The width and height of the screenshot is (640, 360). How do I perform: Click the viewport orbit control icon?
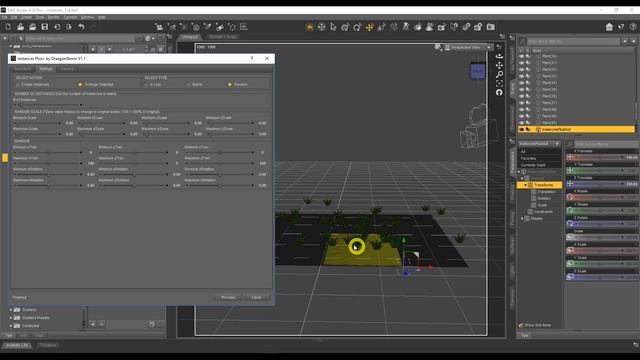pyautogui.click(x=499, y=56)
